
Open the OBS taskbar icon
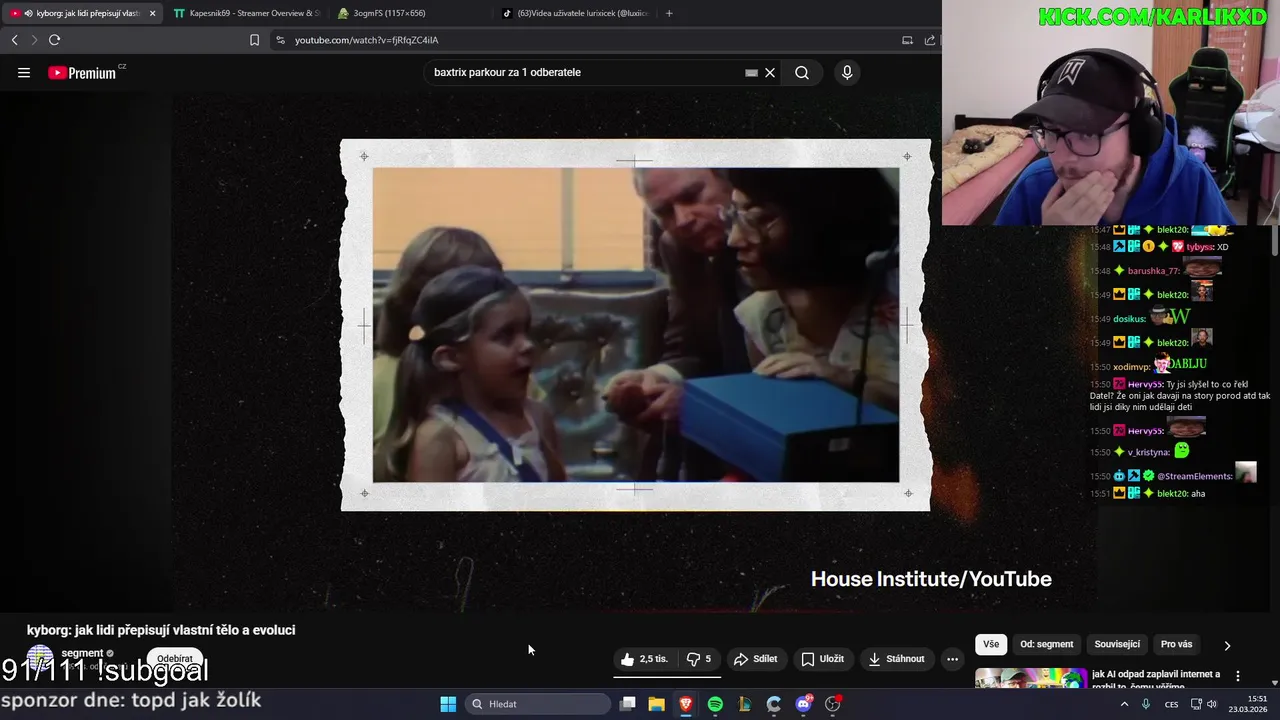(833, 704)
